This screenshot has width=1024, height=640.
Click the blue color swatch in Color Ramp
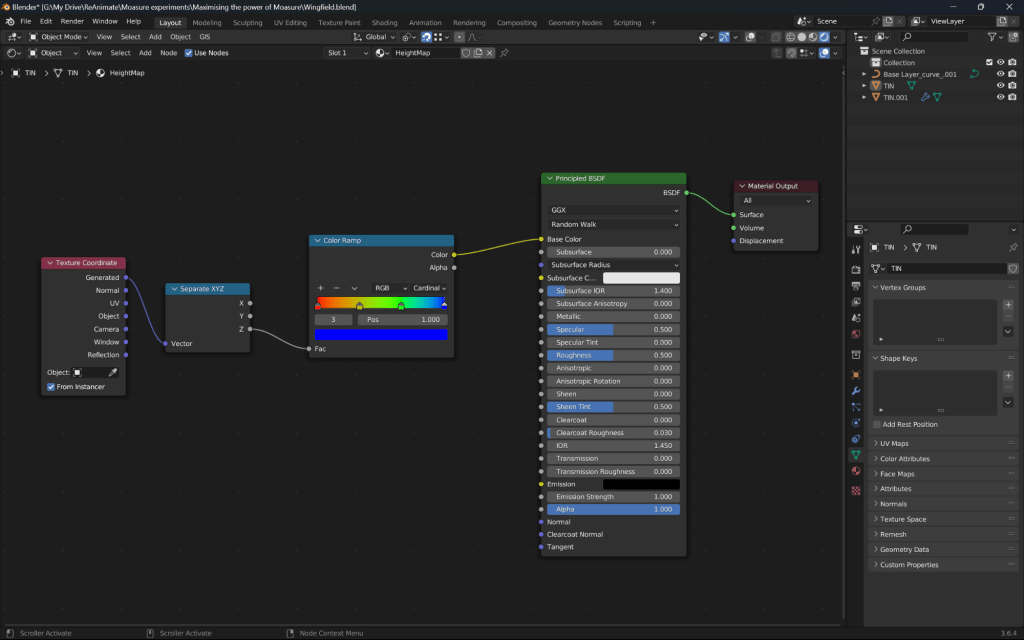tap(381, 334)
